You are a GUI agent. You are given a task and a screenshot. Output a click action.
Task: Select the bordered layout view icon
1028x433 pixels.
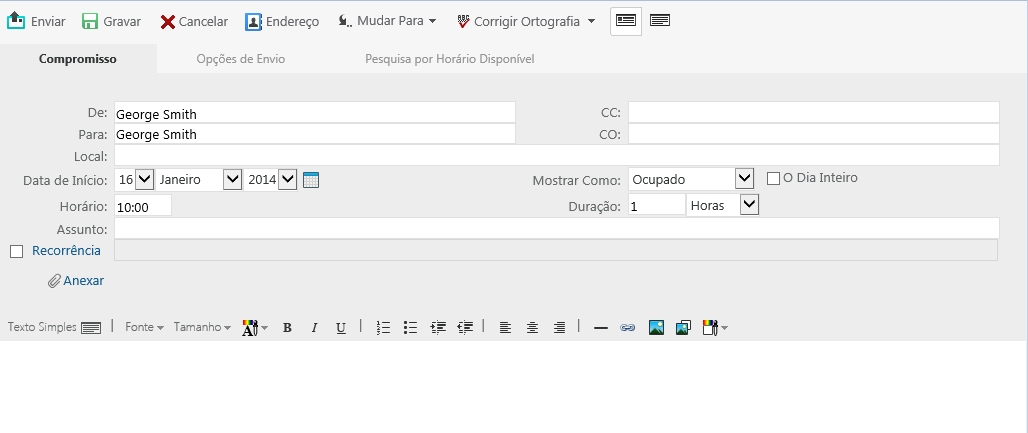625,21
